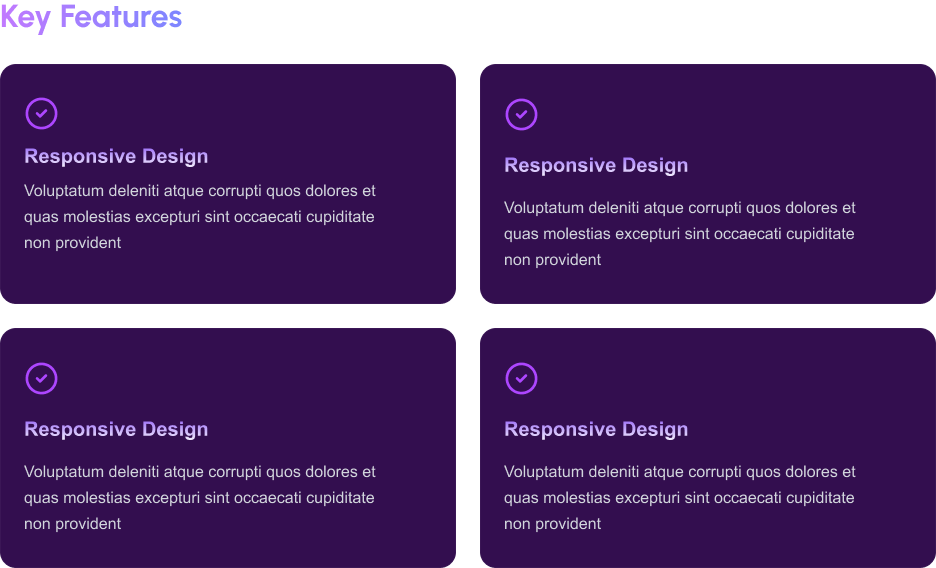Click "non provident" text in bottom-right card
The image size is (936, 568).
click(552, 524)
